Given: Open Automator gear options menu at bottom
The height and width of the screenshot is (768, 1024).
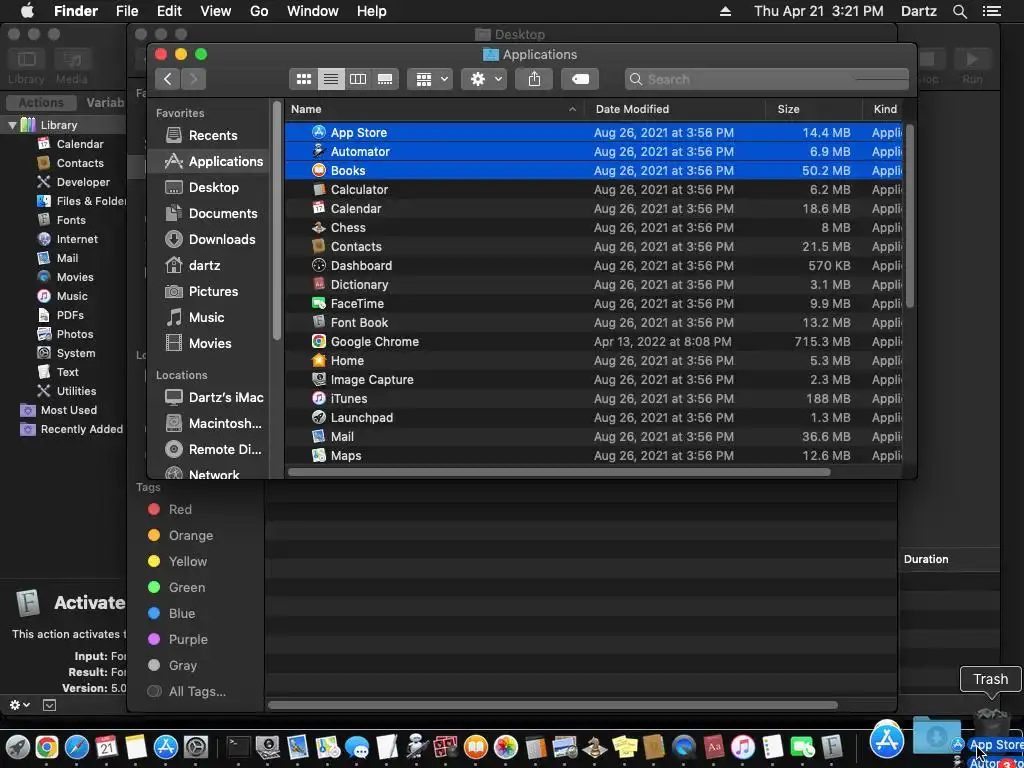Looking at the screenshot, I should pos(20,705).
